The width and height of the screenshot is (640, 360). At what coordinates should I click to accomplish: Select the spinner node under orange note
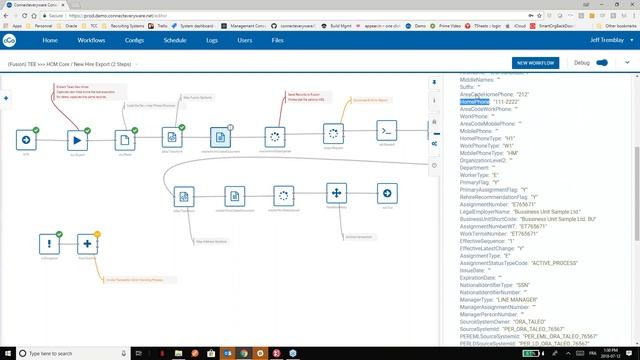click(x=333, y=133)
